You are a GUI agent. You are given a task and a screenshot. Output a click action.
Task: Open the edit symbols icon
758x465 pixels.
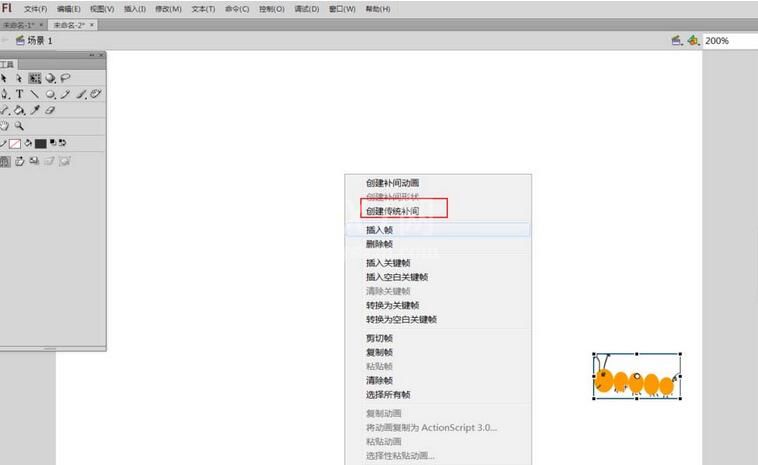[x=693, y=41]
